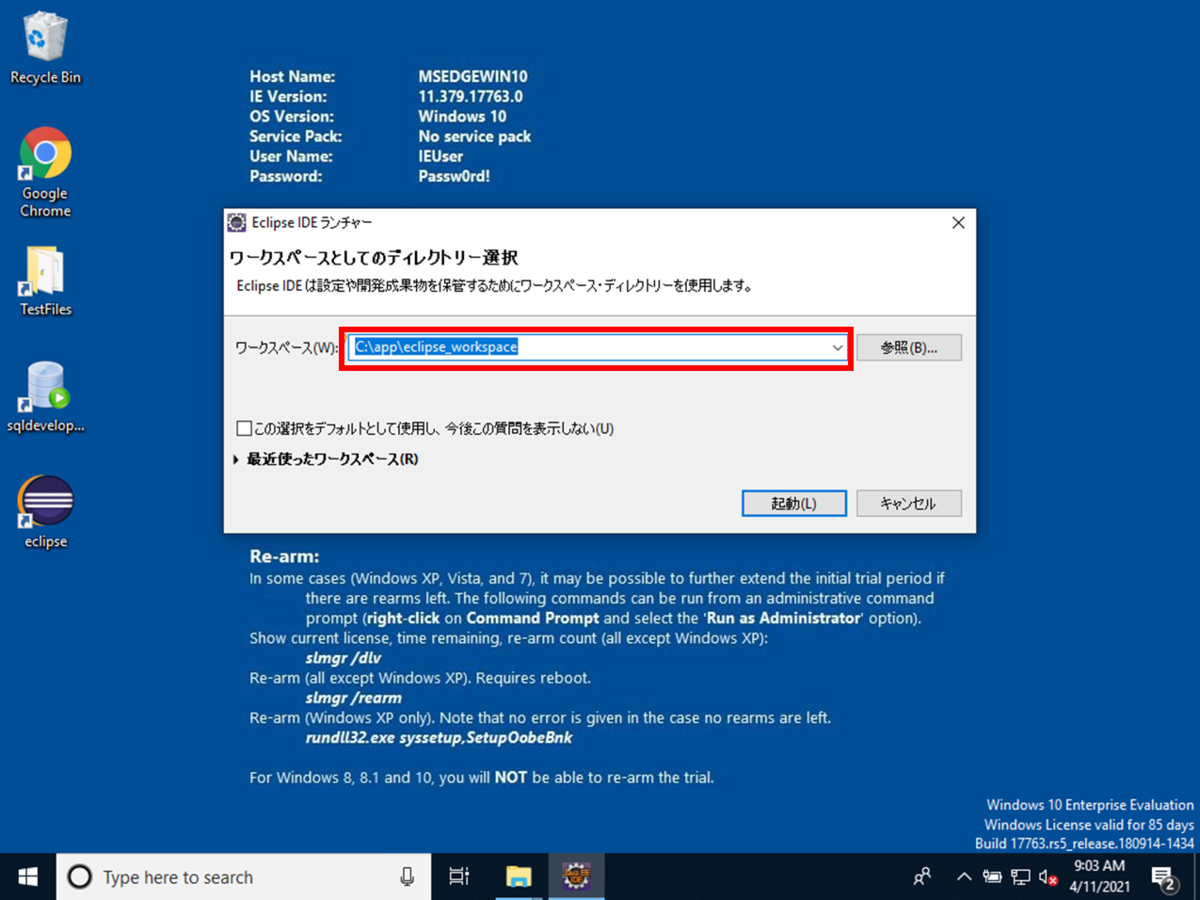
Task: Click the Cortana search circle icon
Action: [79, 877]
